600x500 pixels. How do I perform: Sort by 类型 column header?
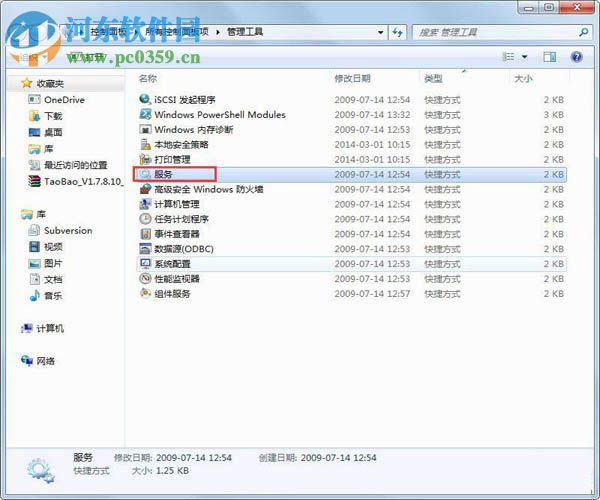click(x=433, y=78)
